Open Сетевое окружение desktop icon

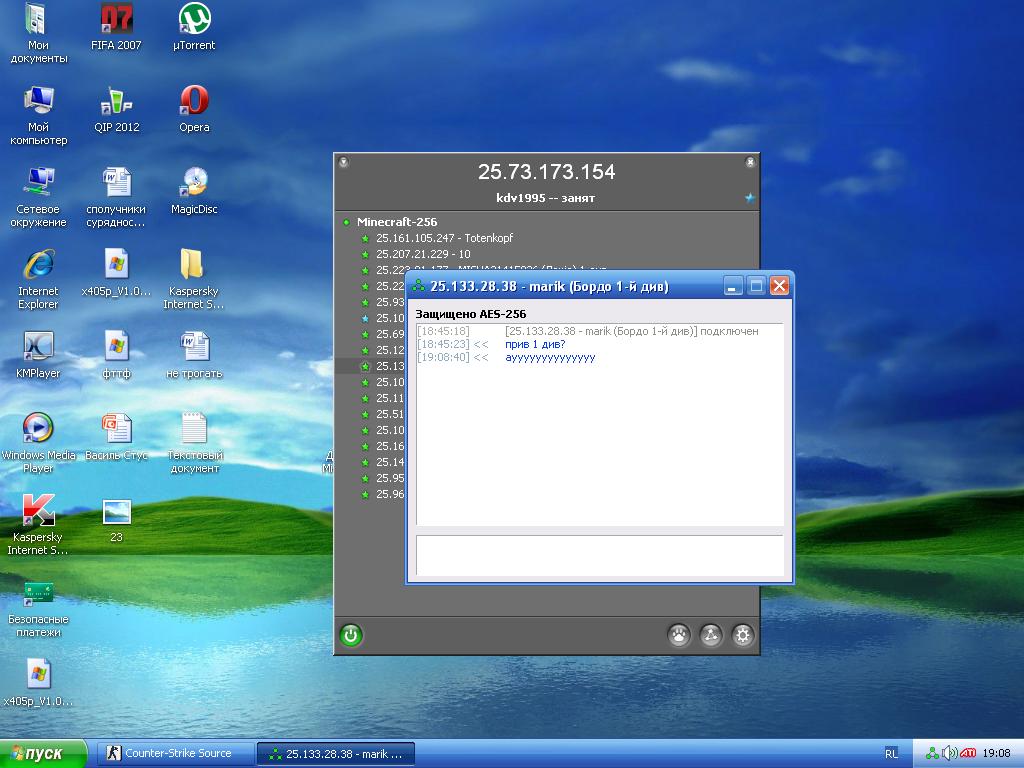(x=38, y=198)
